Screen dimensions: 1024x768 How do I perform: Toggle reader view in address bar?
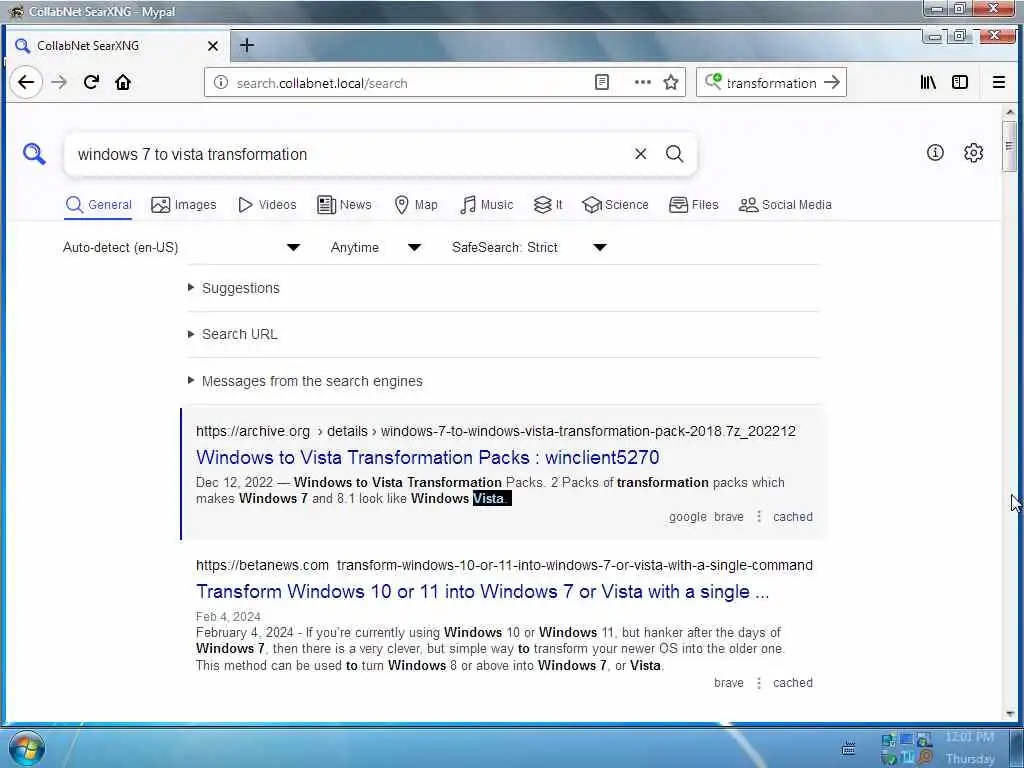(x=601, y=82)
